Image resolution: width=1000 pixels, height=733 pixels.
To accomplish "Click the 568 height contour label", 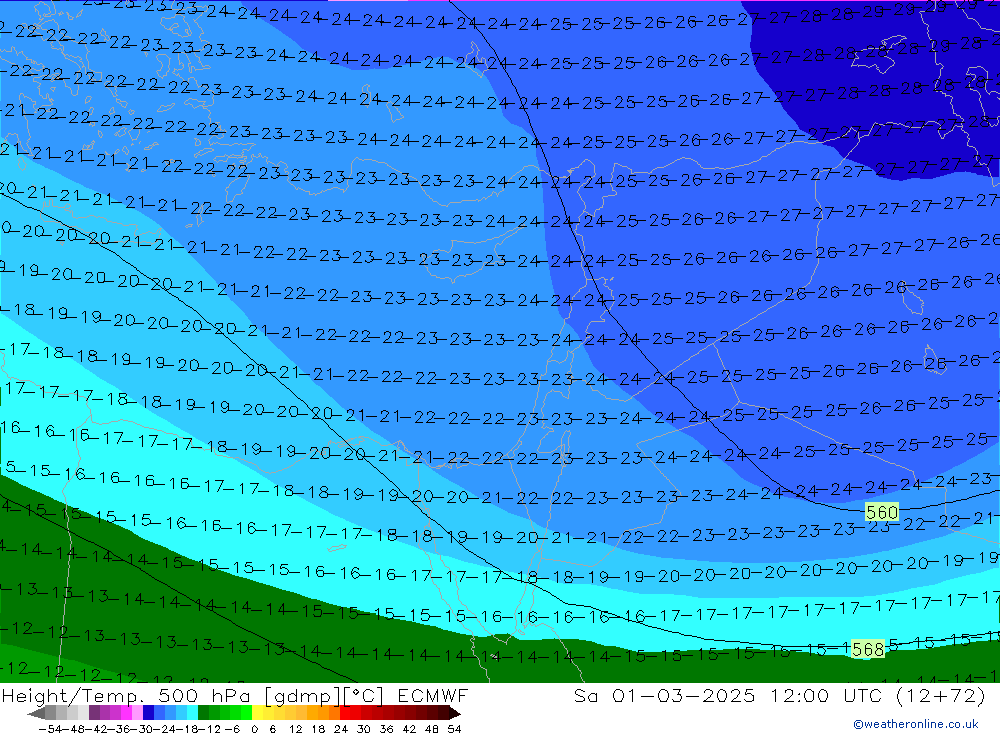I will [x=868, y=649].
